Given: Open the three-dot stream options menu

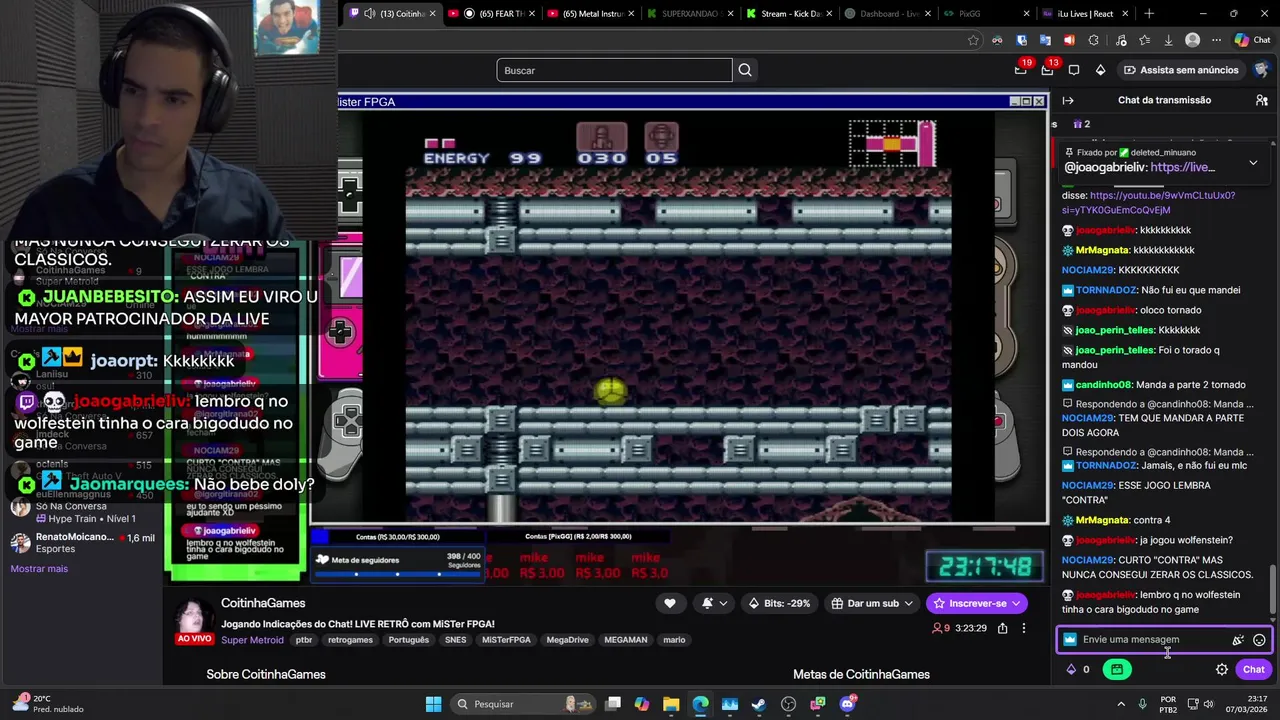Looking at the screenshot, I should (1023, 628).
